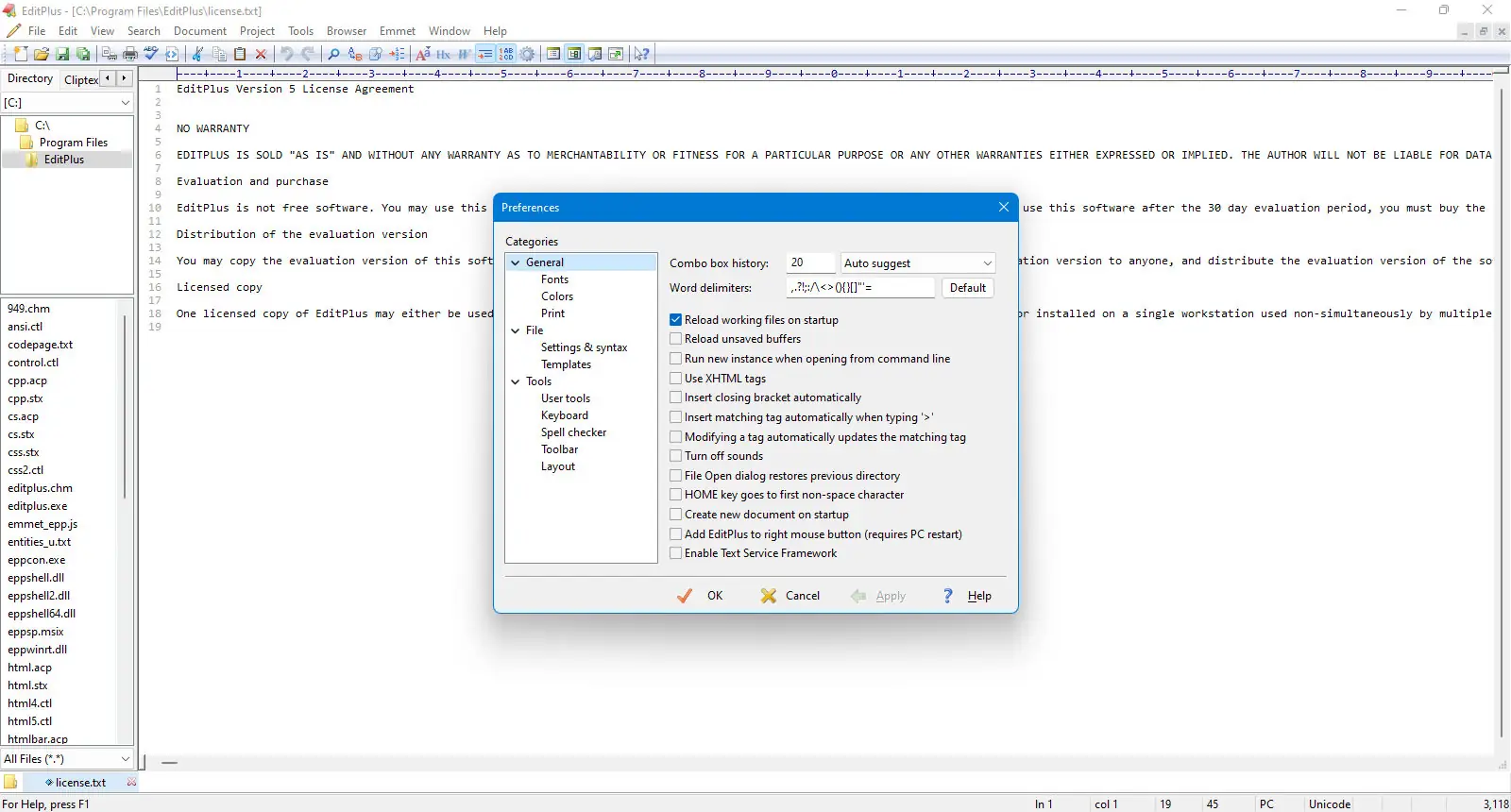Print the document using the printer icon
Viewport: 1511px width, 812px height.
point(130,54)
